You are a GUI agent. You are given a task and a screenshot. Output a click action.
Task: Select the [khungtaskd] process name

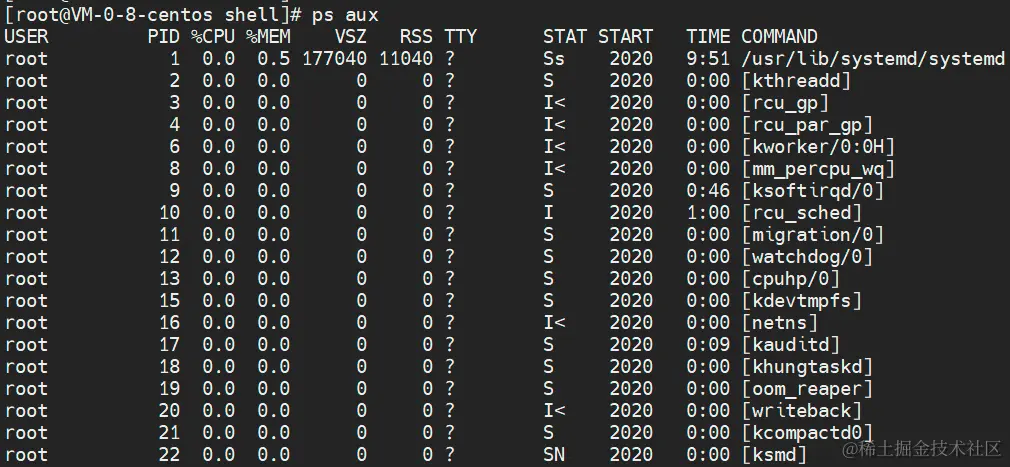(x=807, y=367)
